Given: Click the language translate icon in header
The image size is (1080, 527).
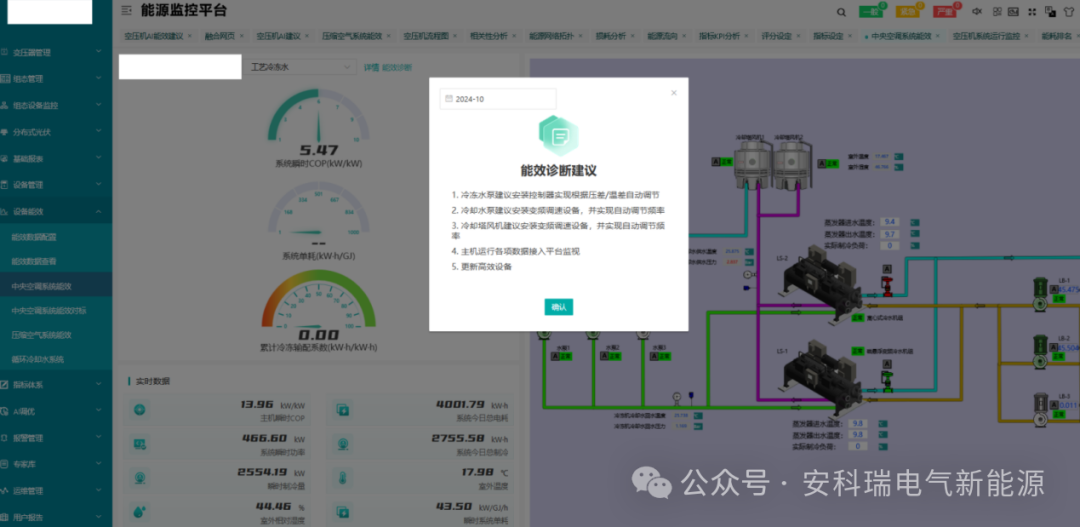Looking at the screenshot, I should [x=1050, y=12].
